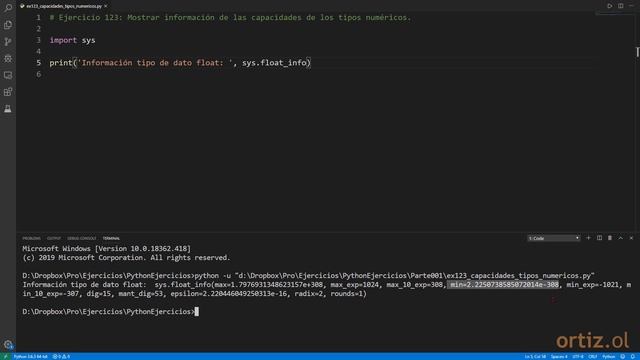
Task: Click the remote window indicator in status bar
Action: 5,357
